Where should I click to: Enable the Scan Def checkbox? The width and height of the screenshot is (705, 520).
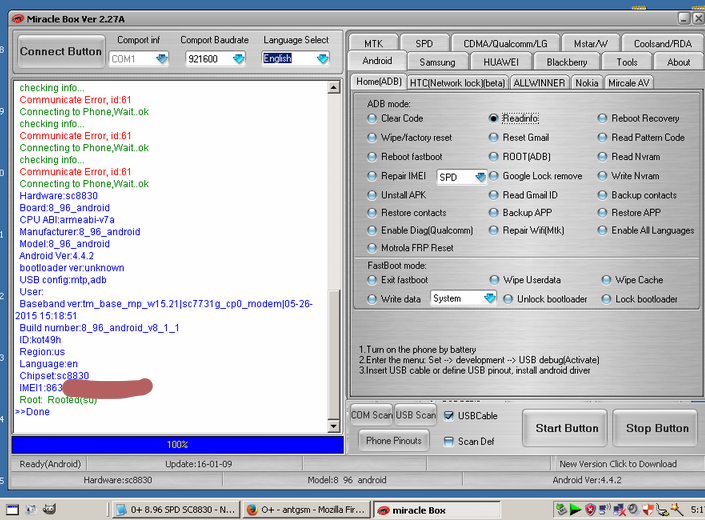pos(449,441)
